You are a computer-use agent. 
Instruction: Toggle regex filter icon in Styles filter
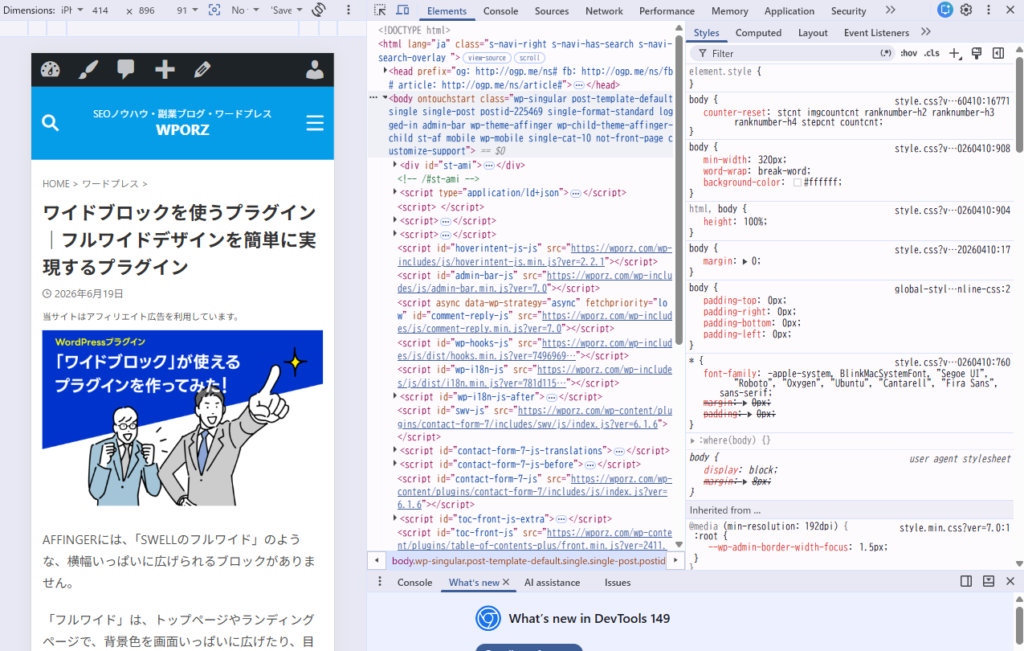pyautogui.click(x=886, y=54)
